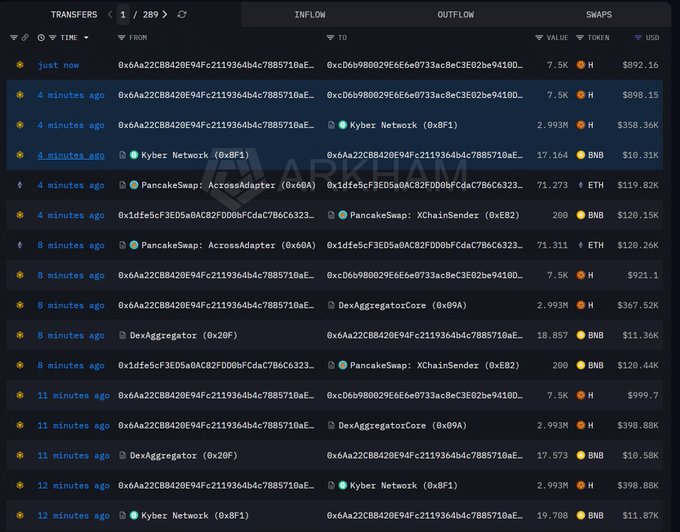
Task: Click the ETH token icon in the $119.82K row
Action: coord(581,185)
